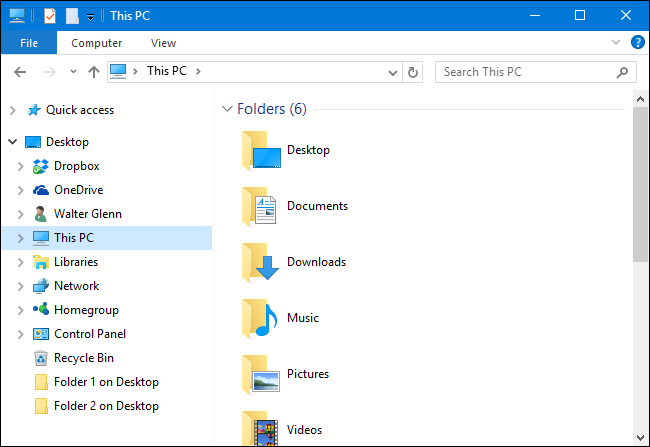Click the scroll up arrow in content pane
The image size is (650, 447).
(640, 99)
